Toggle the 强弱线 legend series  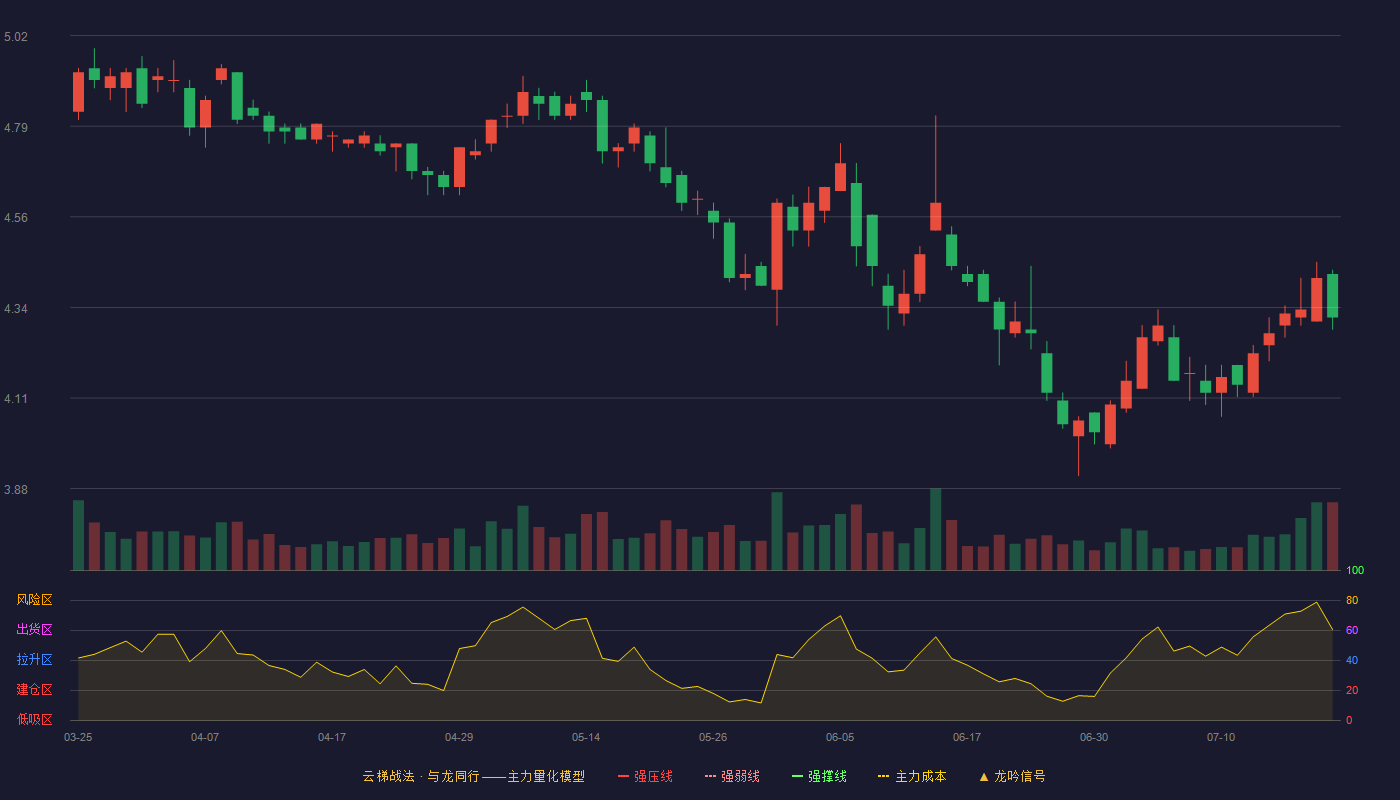pos(732,776)
